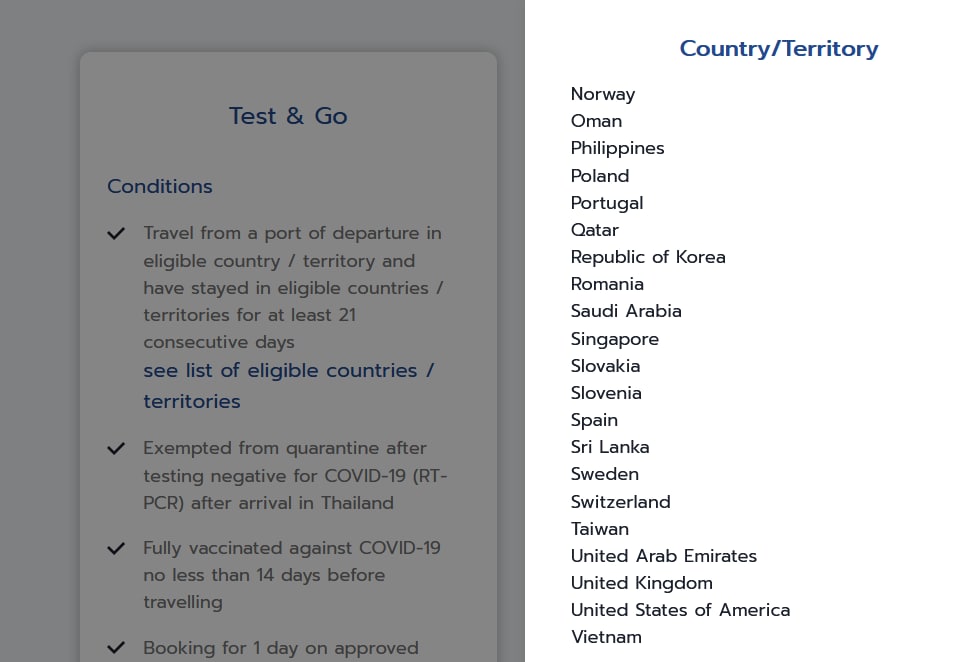Screen dimensions: 964x662
Task: Click the Country/Territory panel heading
Action: [x=779, y=48]
